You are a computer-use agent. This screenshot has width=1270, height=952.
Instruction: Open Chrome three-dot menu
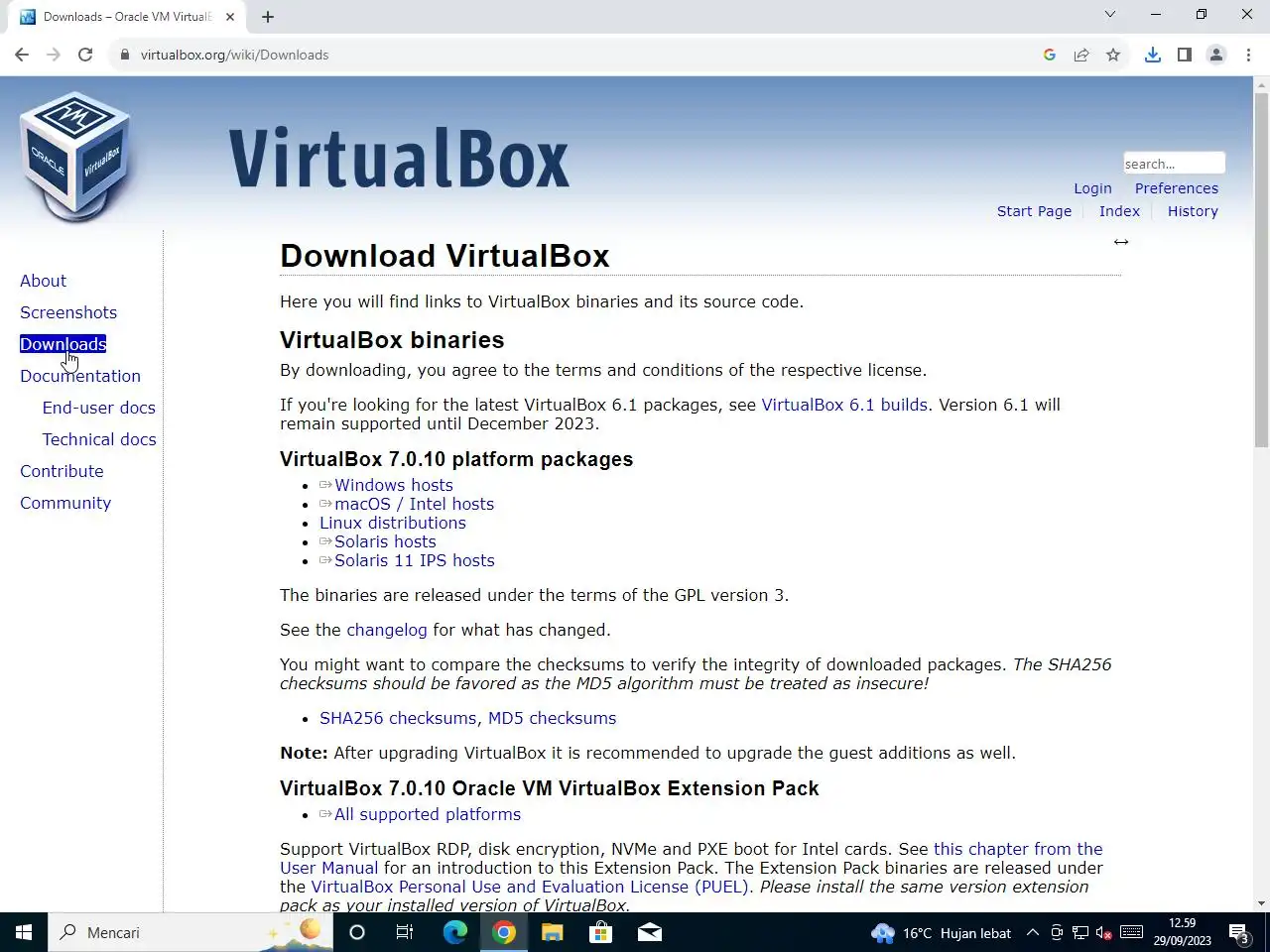(x=1248, y=55)
